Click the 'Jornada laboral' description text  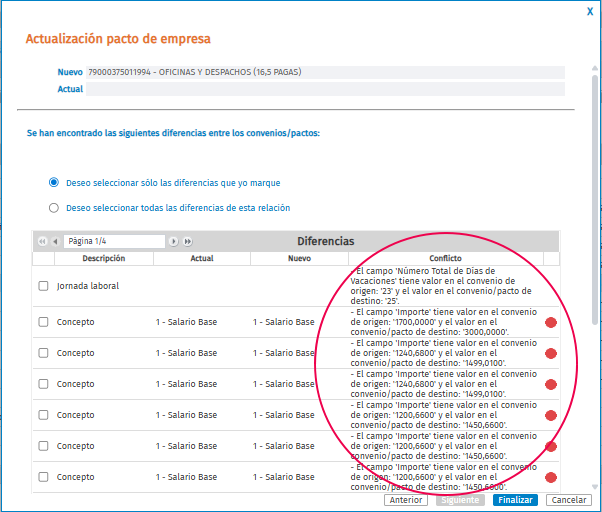click(88, 286)
